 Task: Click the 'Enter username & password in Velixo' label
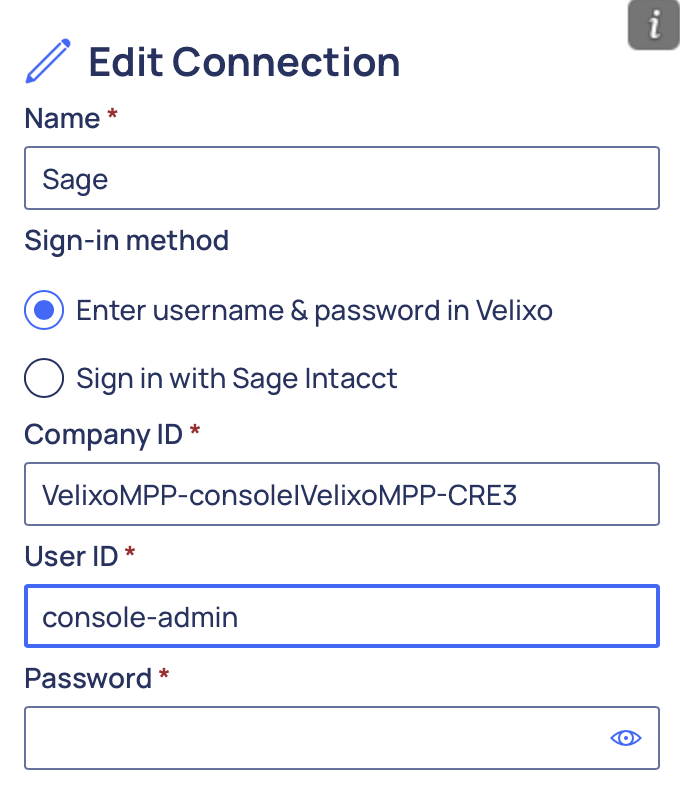[314, 310]
